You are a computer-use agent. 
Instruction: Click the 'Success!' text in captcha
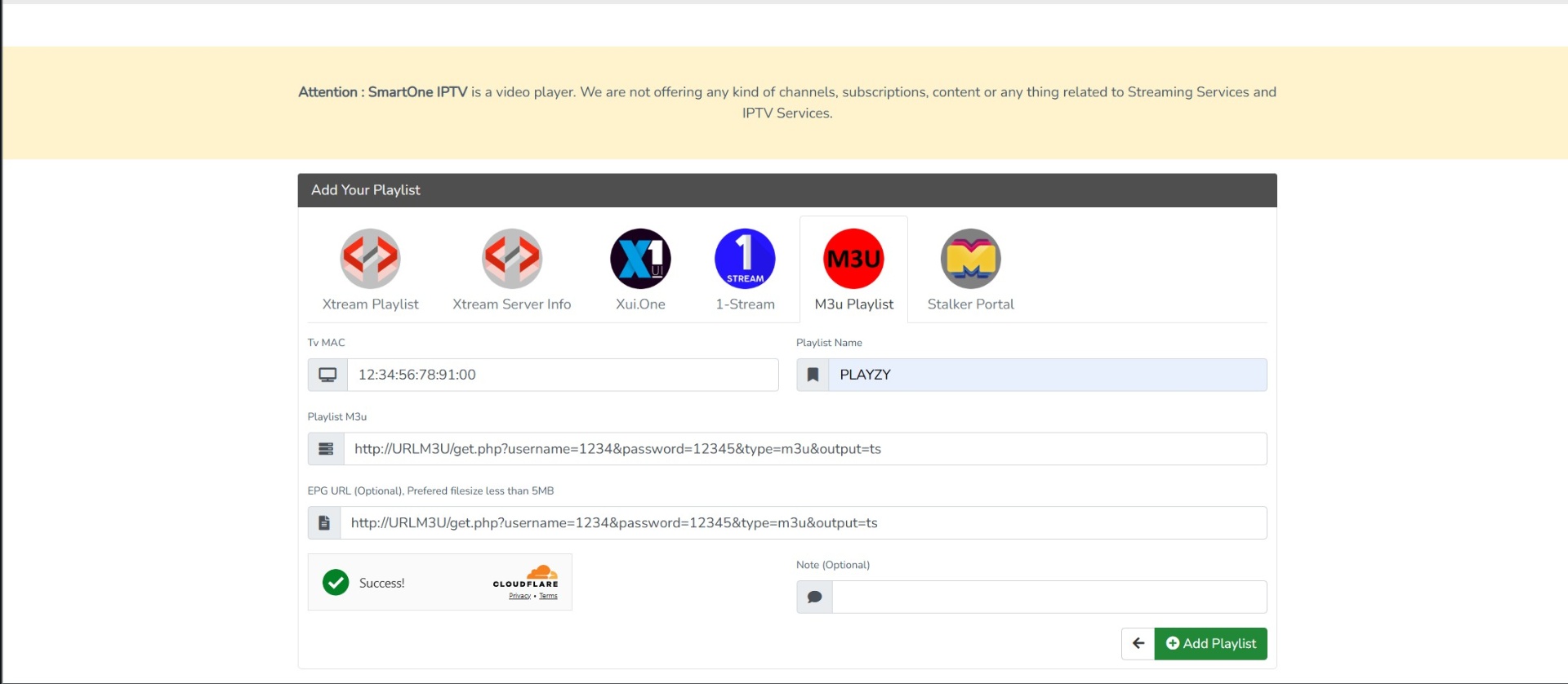(382, 583)
